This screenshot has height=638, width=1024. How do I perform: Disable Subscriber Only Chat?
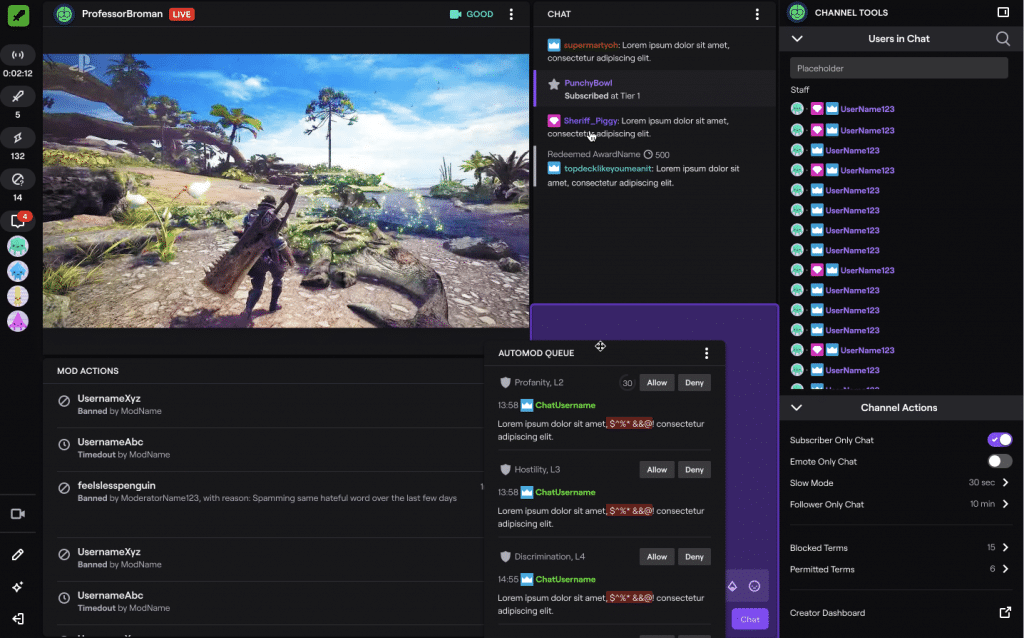coord(998,439)
